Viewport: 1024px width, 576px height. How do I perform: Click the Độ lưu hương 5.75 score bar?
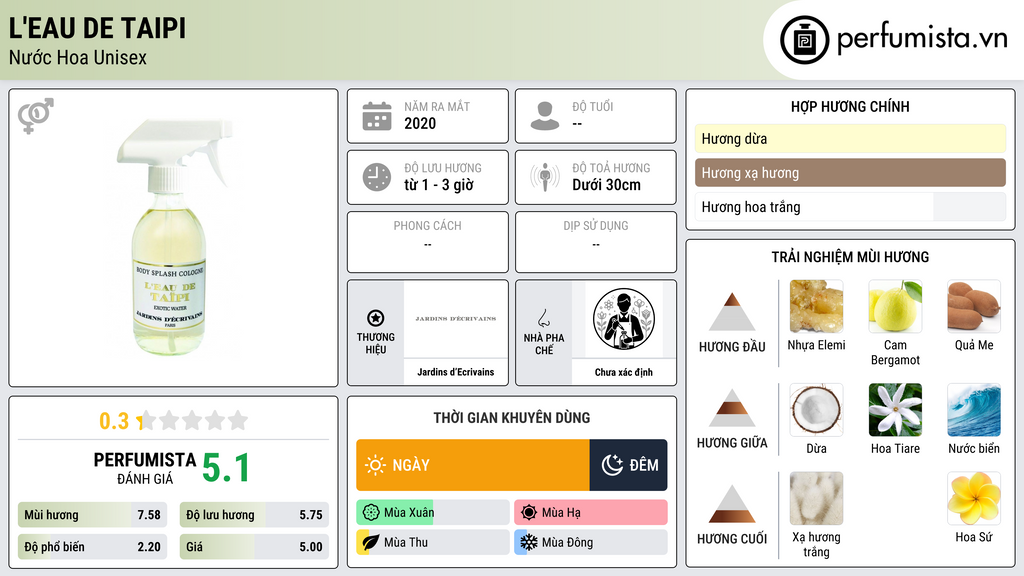(x=254, y=515)
